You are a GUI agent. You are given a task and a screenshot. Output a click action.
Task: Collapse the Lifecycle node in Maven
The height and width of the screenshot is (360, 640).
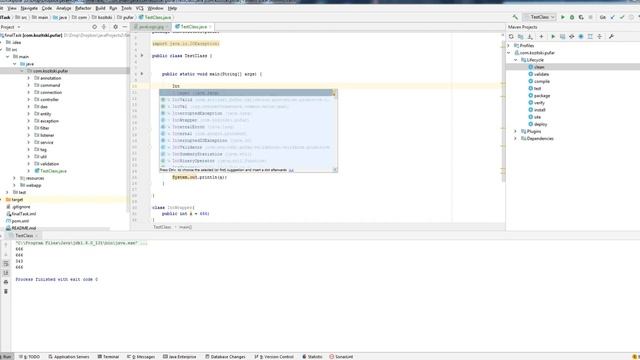pyautogui.click(x=516, y=60)
